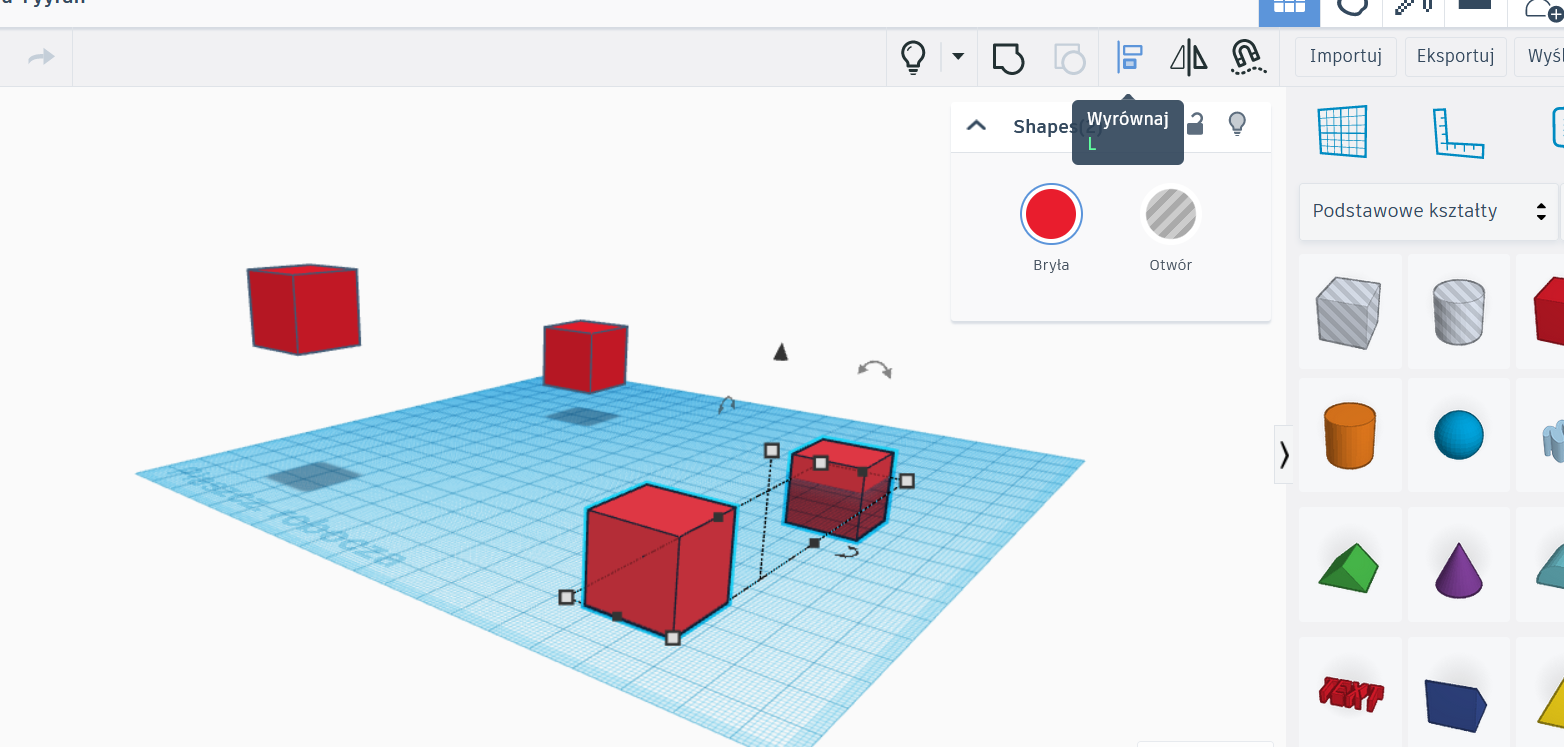The image size is (1564, 747).
Task: Click the large selected red cube in front
Action: (x=660, y=560)
